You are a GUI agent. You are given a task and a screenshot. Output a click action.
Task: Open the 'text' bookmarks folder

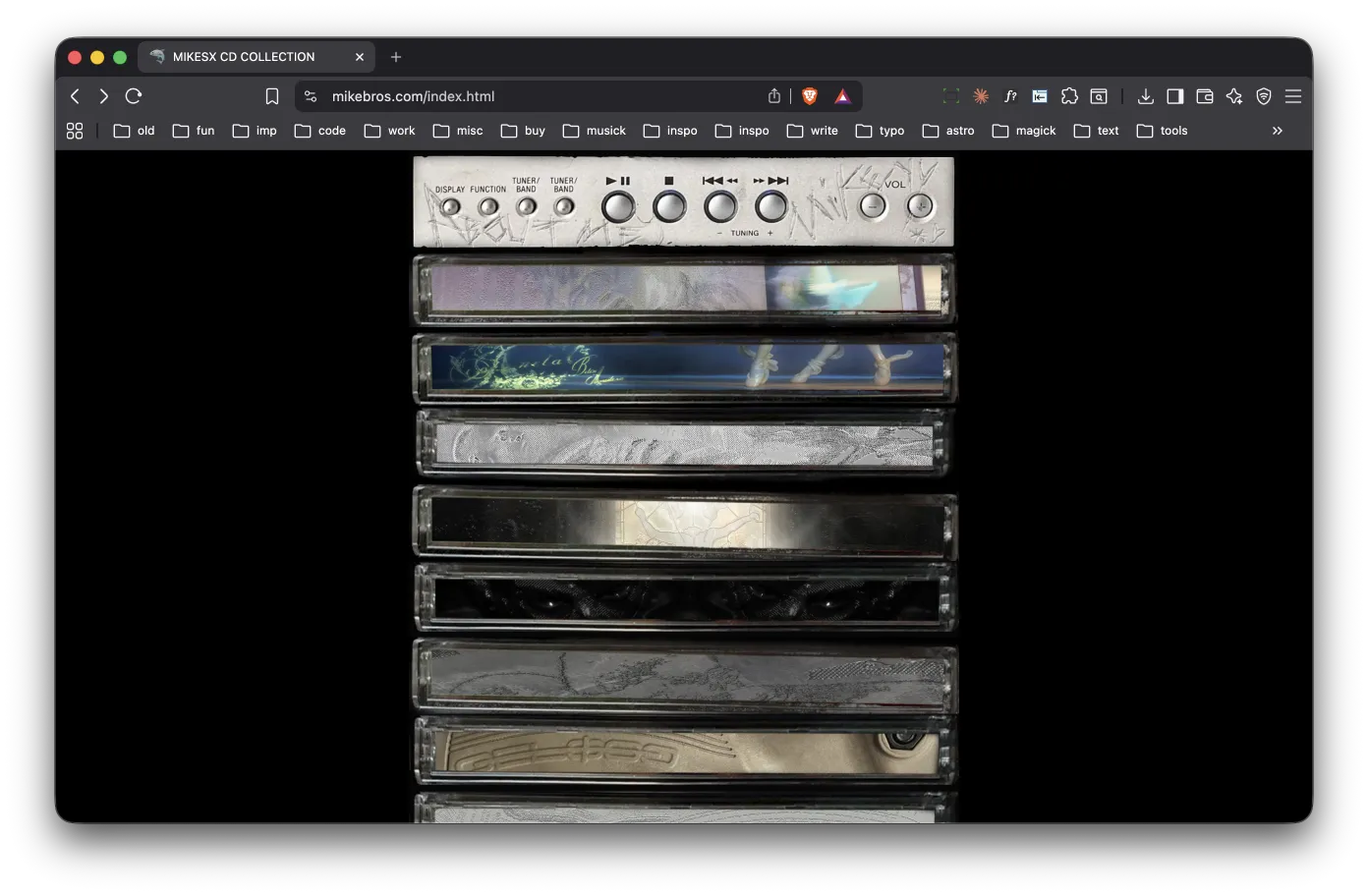(x=1097, y=131)
